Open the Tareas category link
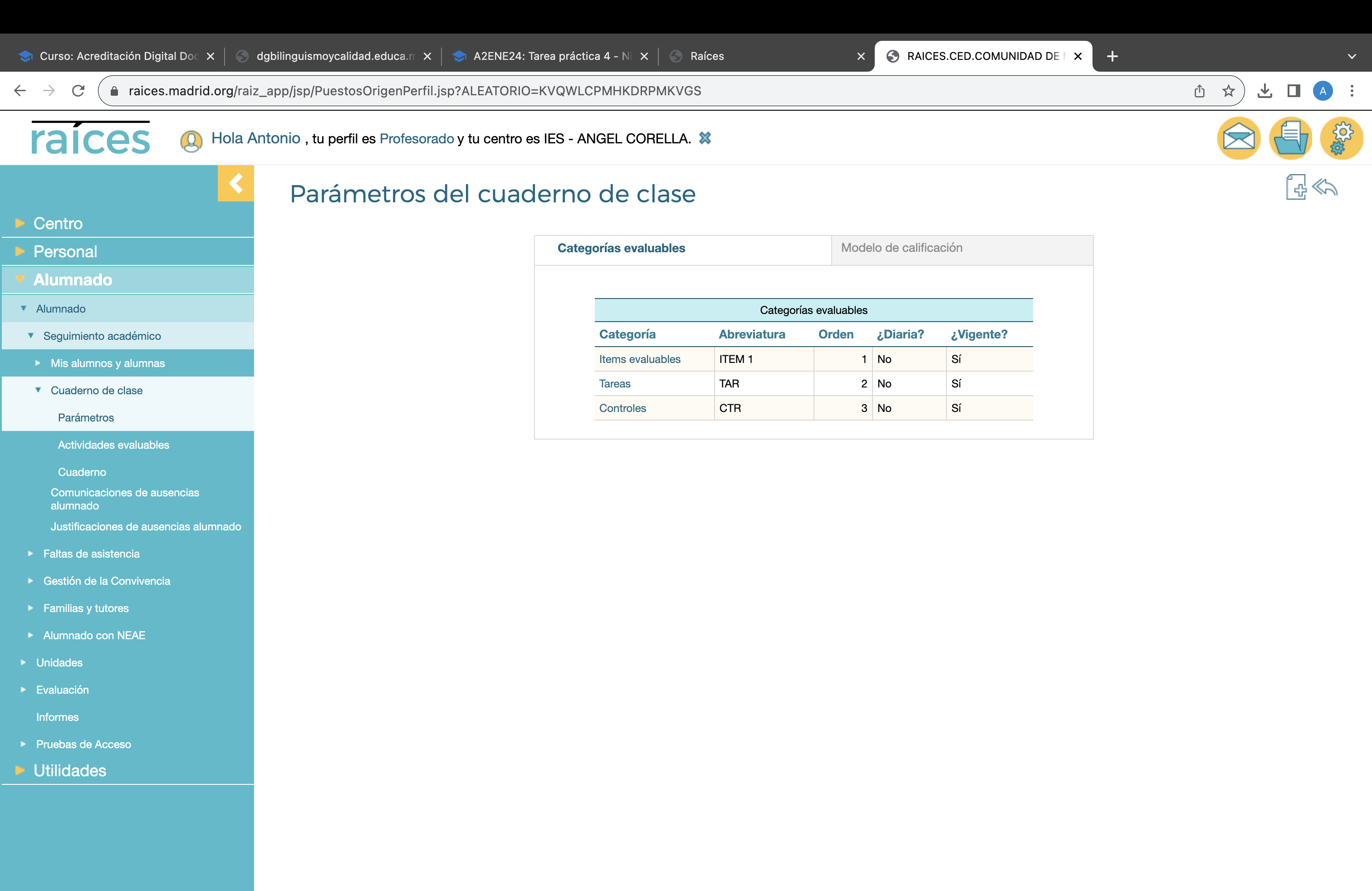 614,384
